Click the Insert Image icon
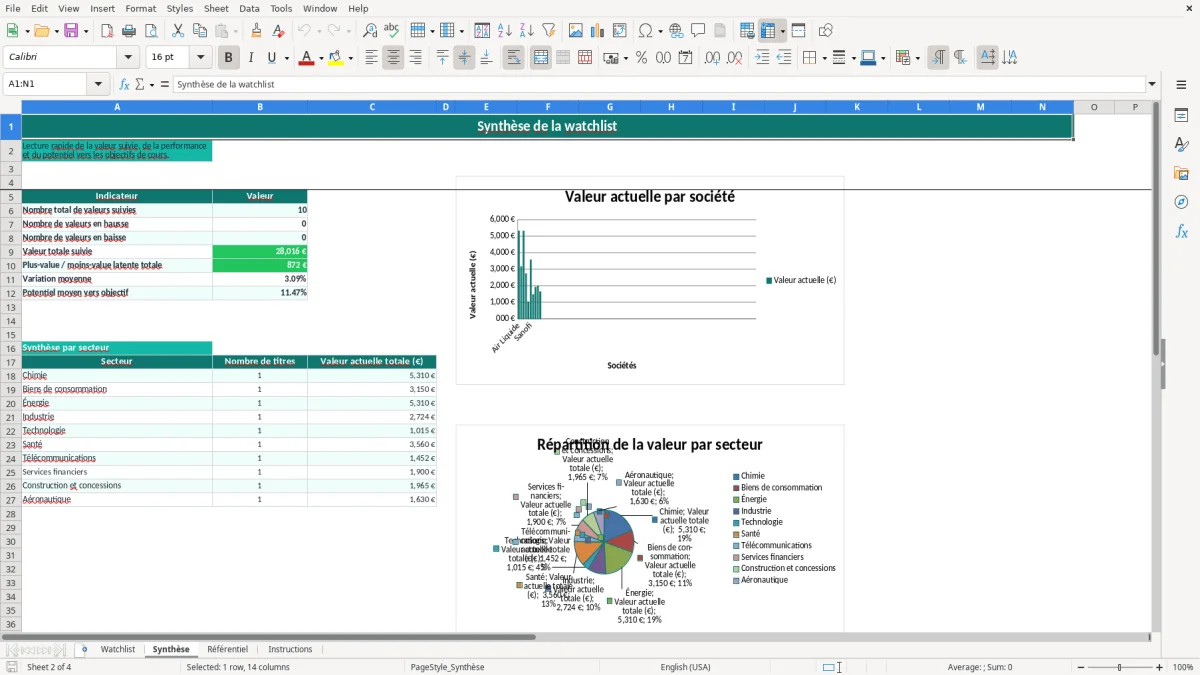Screen dimensions: 1200x675 (x=576, y=31)
